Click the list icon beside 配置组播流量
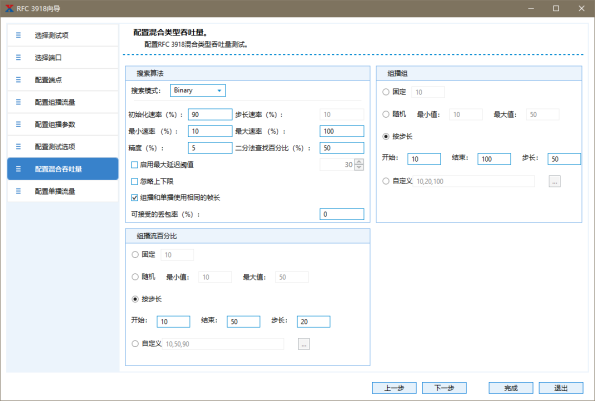Image resolution: width=595 pixels, height=401 pixels. [x=18, y=102]
